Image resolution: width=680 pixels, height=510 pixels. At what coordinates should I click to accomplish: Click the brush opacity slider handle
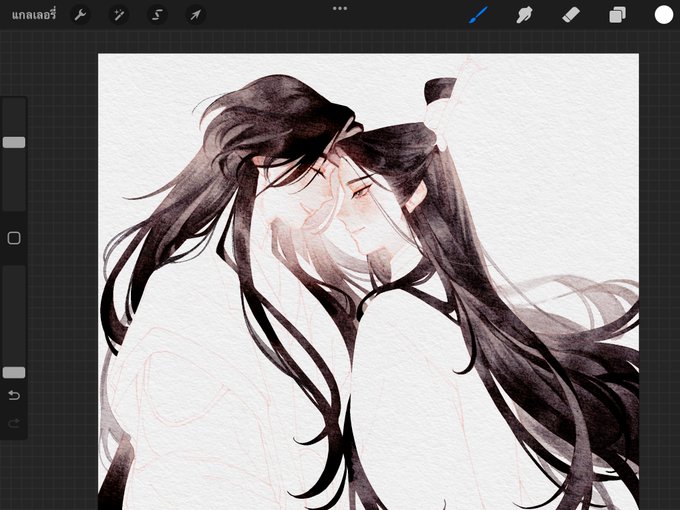pyautogui.click(x=14, y=372)
